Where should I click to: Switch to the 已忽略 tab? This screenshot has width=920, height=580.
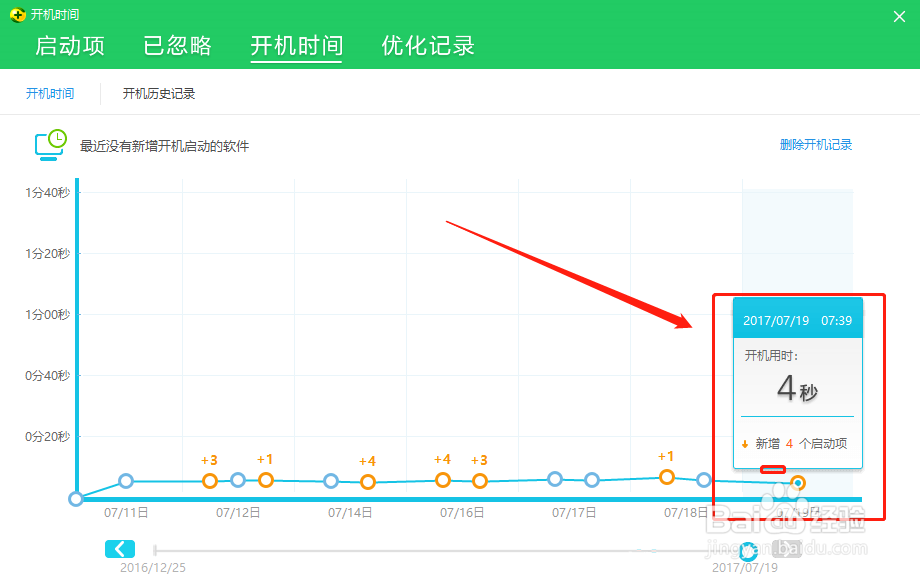tap(178, 46)
